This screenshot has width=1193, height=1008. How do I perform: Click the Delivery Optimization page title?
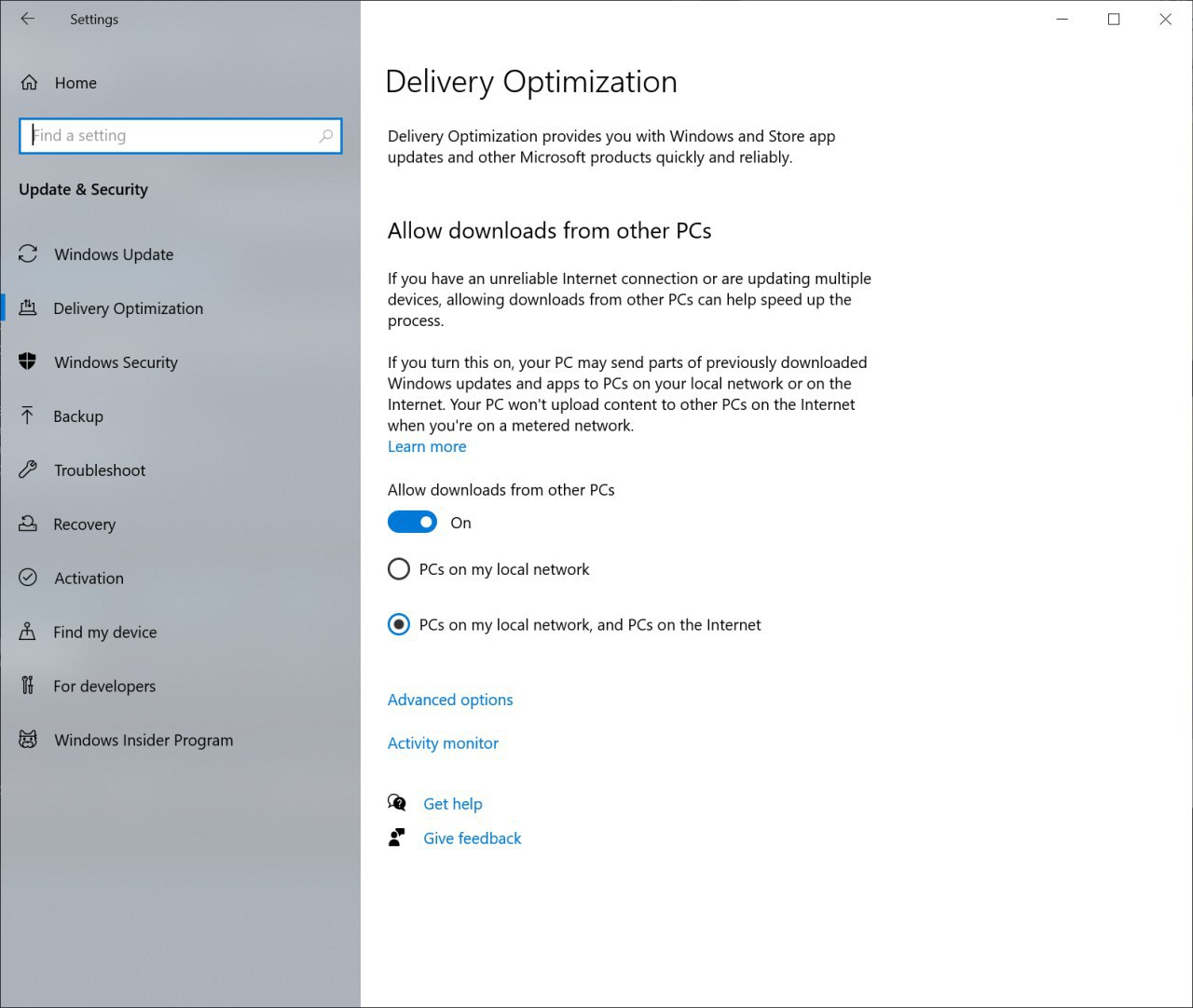(531, 82)
